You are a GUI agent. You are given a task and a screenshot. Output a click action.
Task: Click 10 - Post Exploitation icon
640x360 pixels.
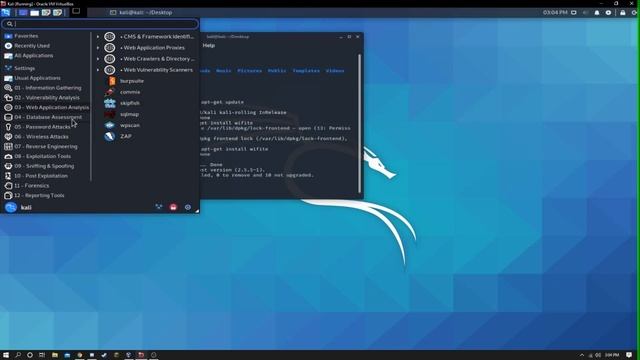point(8,176)
